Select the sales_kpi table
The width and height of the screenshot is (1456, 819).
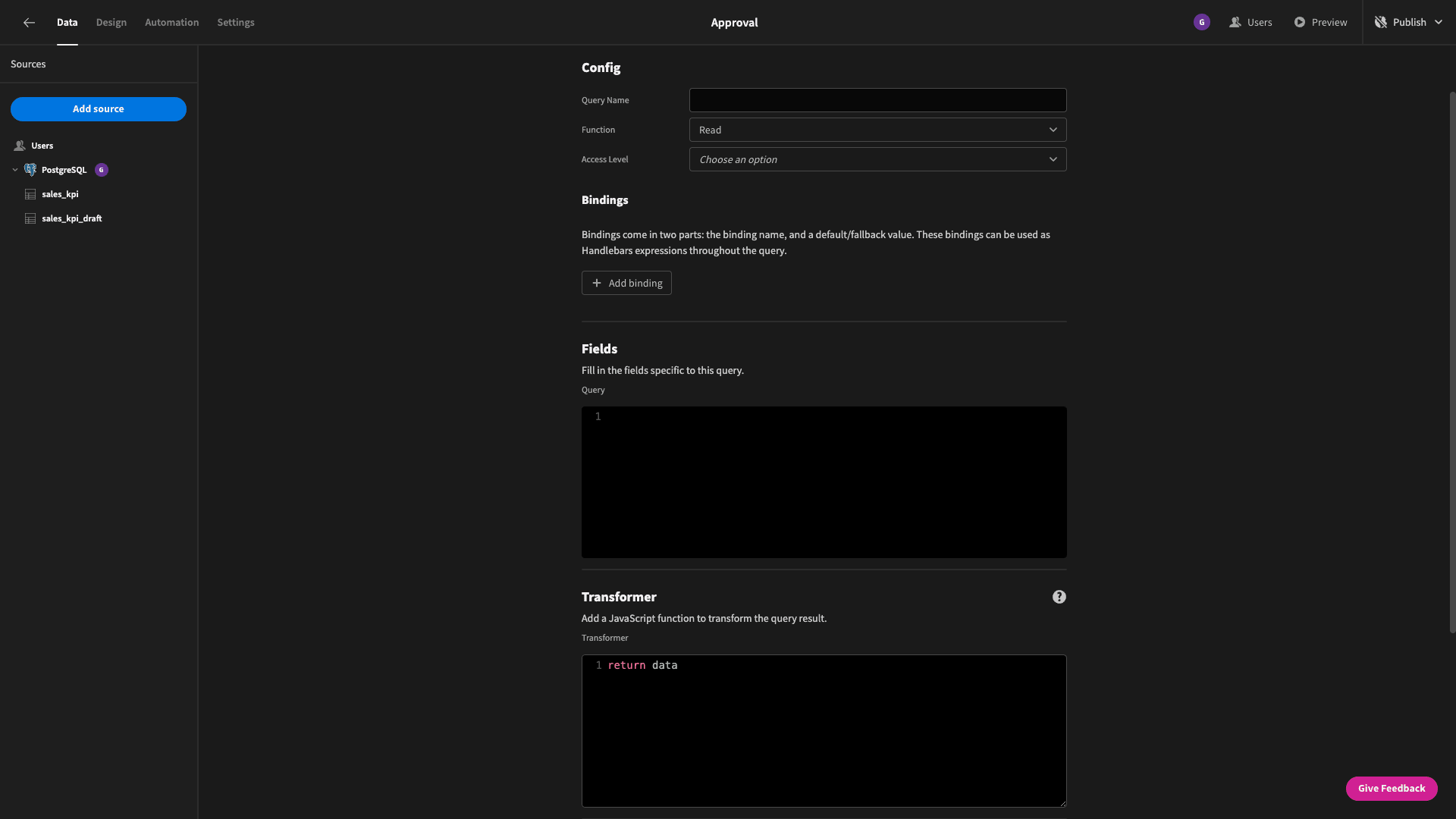click(x=60, y=194)
